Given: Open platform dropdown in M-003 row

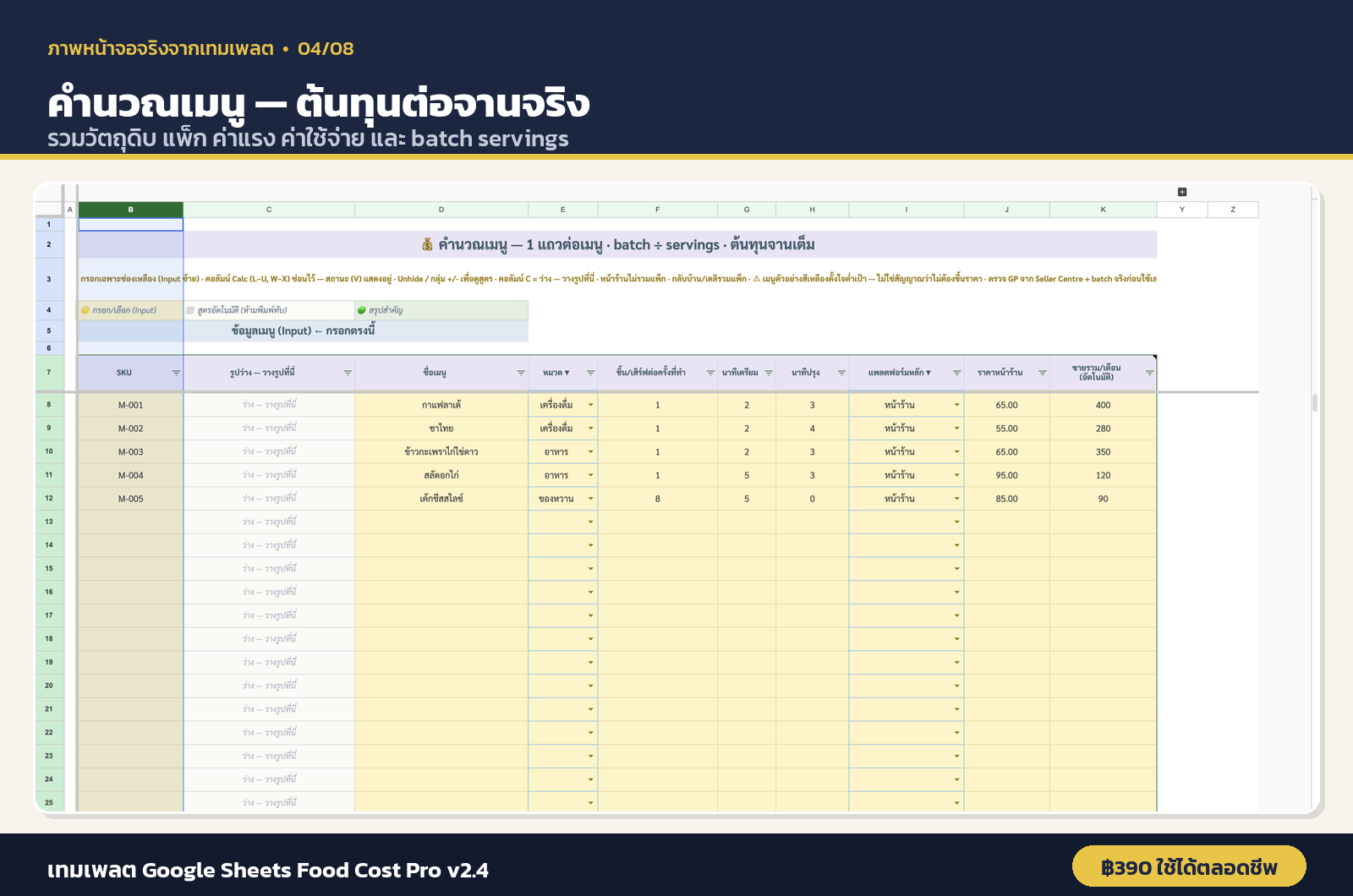Looking at the screenshot, I should (x=956, y=452).
